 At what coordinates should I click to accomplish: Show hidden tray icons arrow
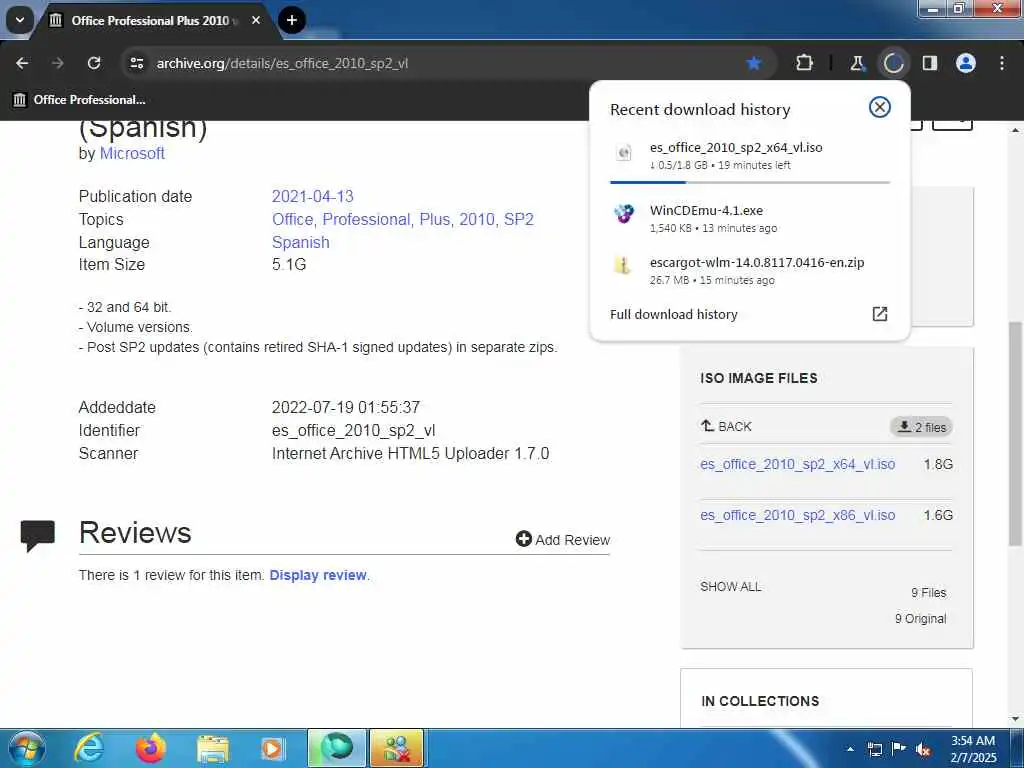point(850,749)
